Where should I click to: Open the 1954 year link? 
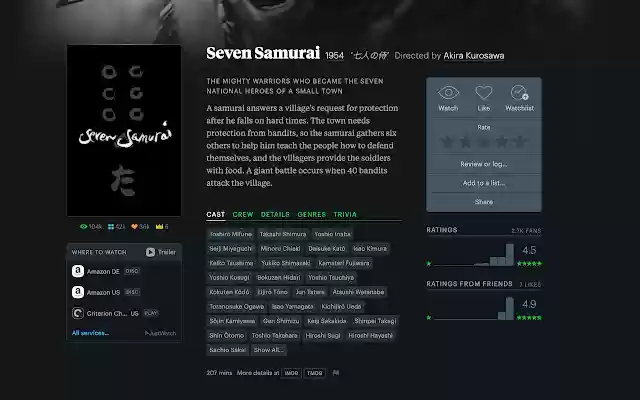pos(334,56)
